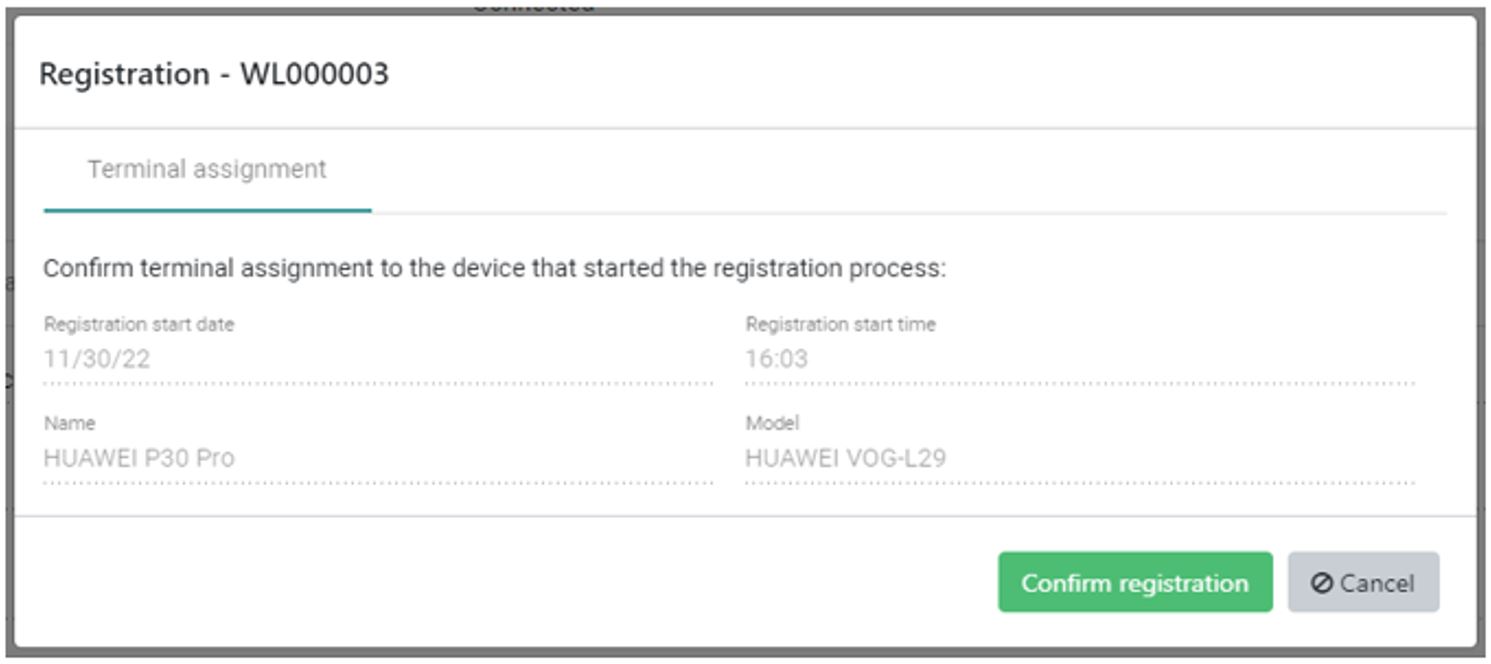Click the dotted underline beneath the 16:03 time
1491x664 pixels.
[x=1079, y=382]
